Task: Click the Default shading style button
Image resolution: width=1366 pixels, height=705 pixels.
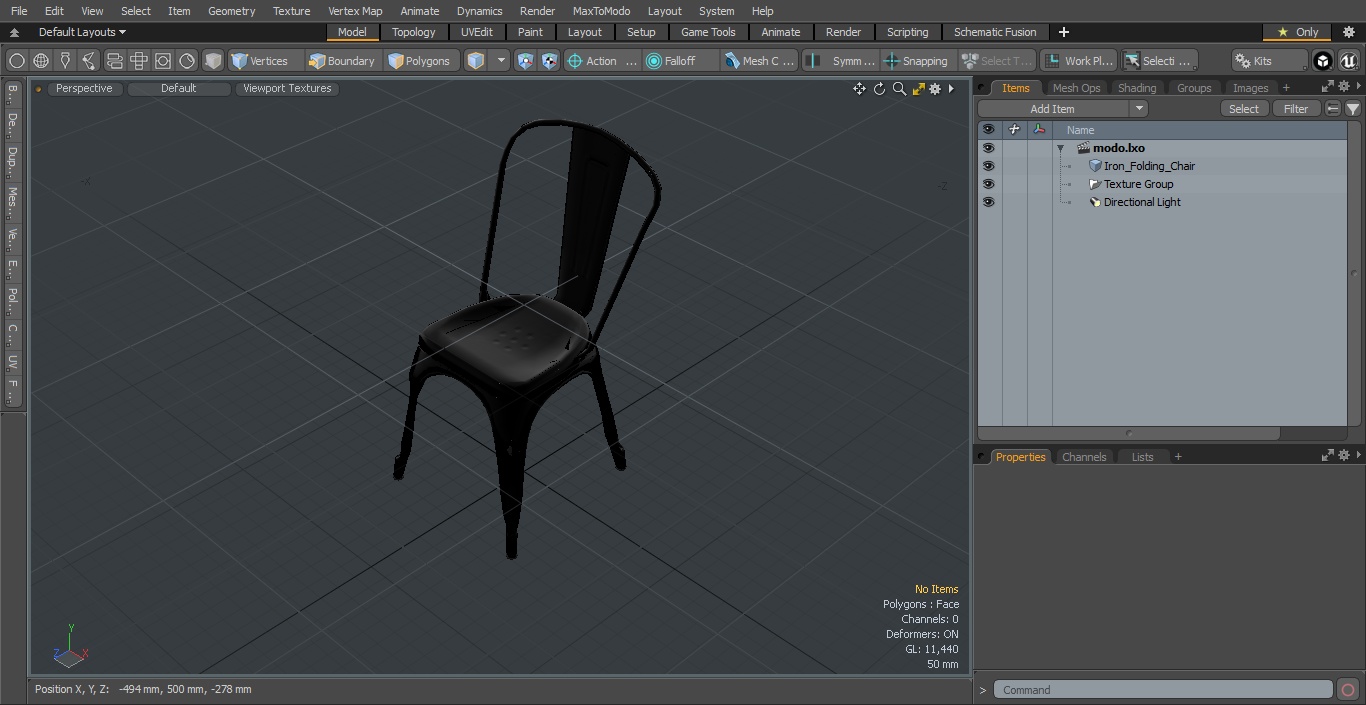Action: (178, 88)
